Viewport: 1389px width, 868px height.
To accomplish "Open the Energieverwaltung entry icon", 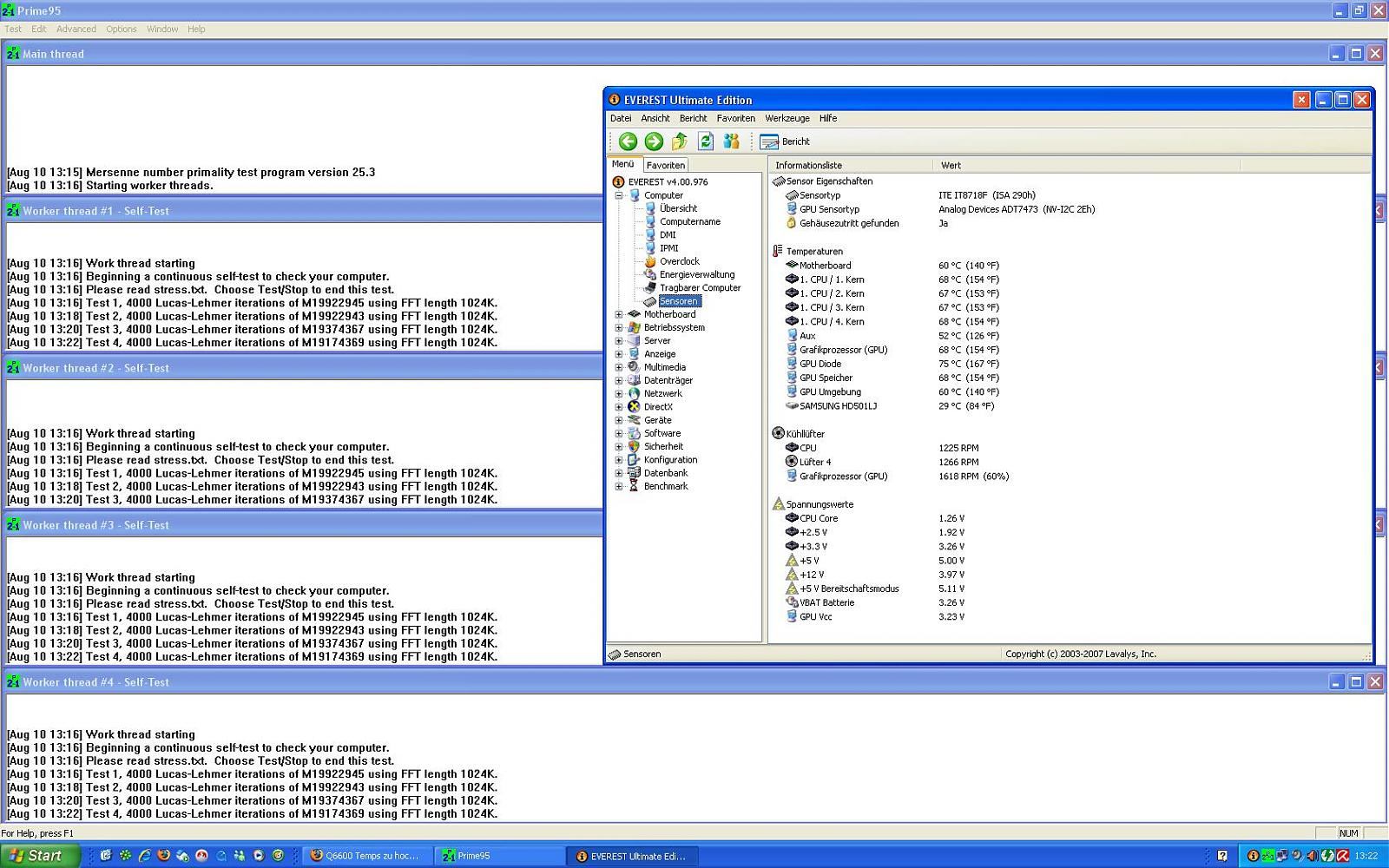I will pos(649,274).
